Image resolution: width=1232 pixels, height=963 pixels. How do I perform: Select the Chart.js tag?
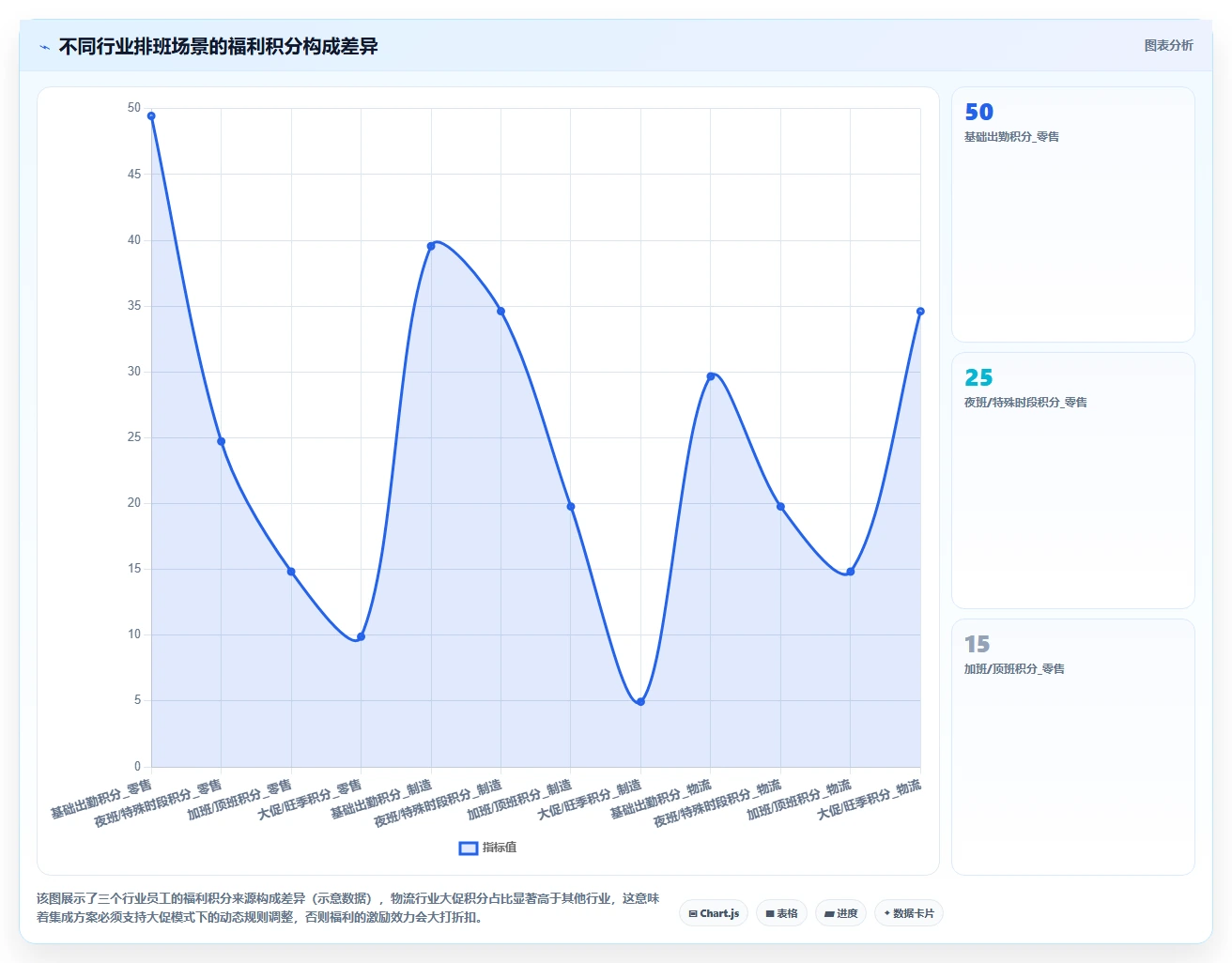pos(714,913)
